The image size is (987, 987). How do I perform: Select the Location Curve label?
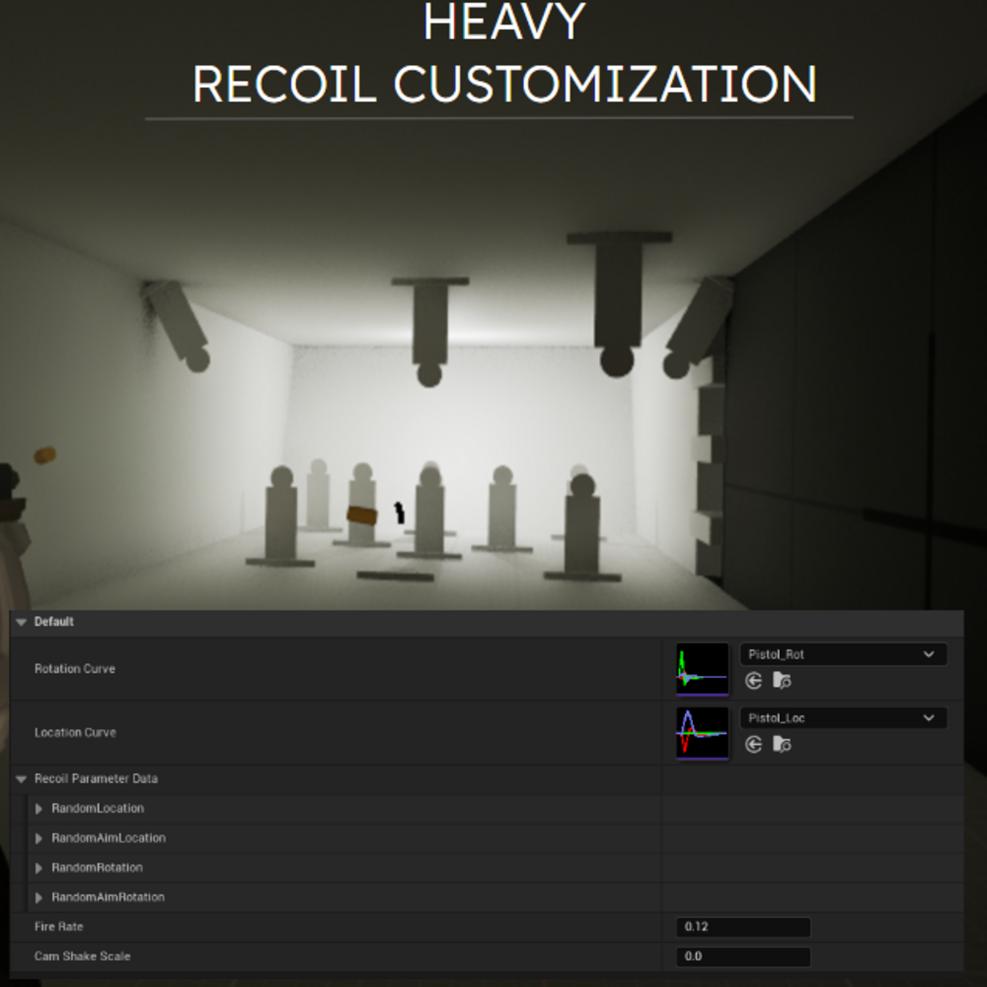(x=76, y=733)
